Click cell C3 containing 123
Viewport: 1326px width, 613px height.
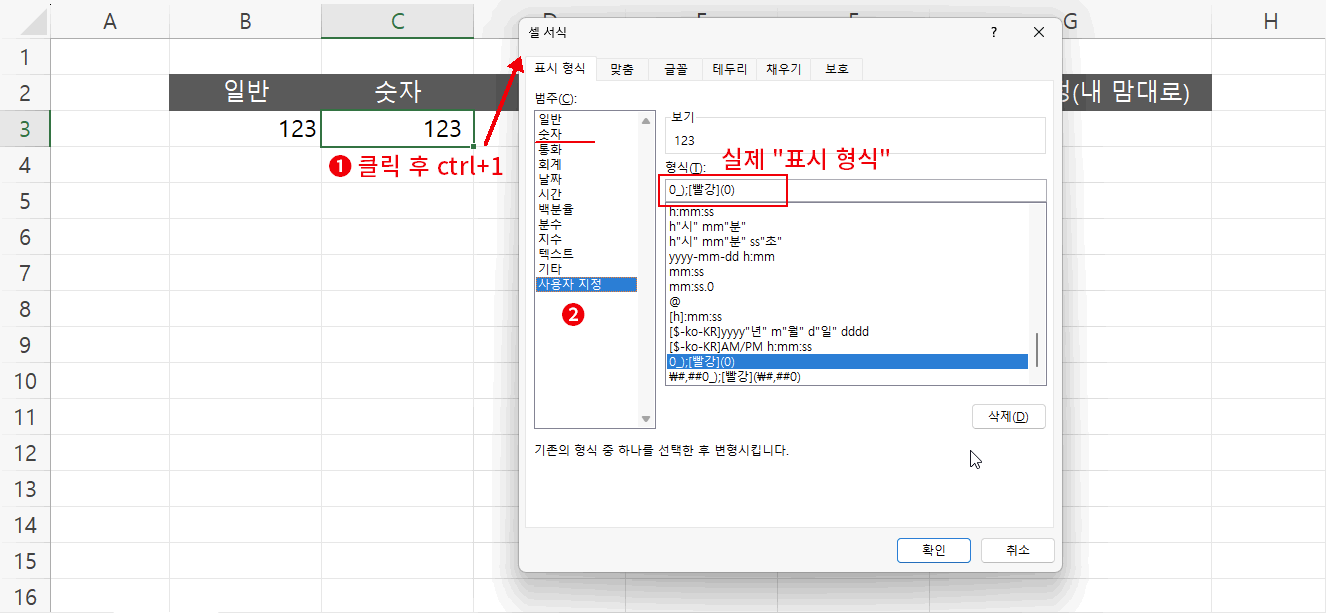(x=397, y=129)
